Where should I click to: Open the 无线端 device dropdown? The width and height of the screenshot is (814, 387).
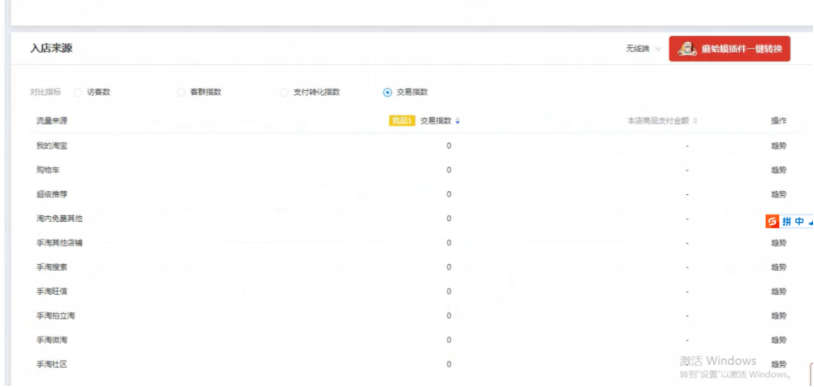click(x=643, y=49)
